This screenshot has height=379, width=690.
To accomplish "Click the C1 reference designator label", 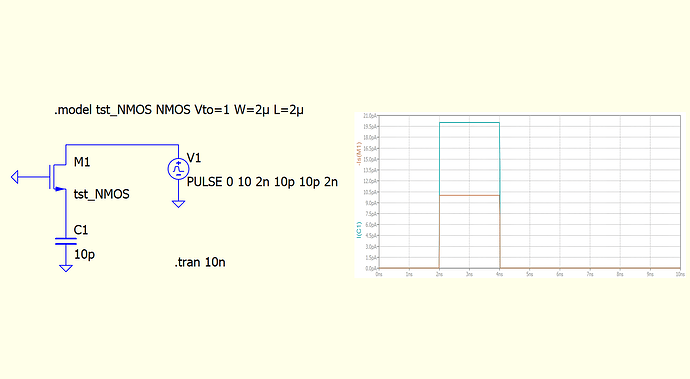I will click(81, 230).
